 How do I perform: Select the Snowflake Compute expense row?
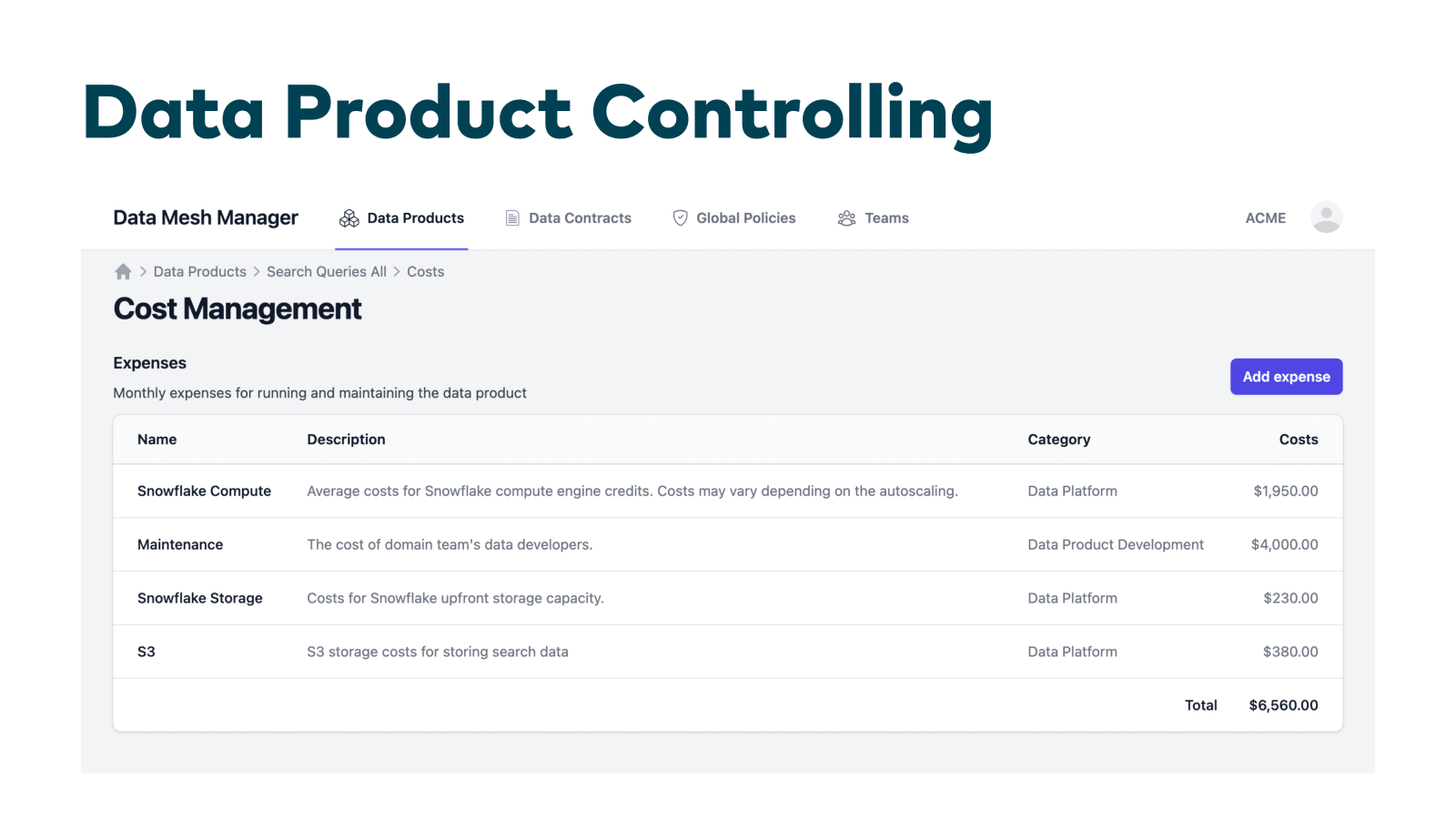(204, 491)
